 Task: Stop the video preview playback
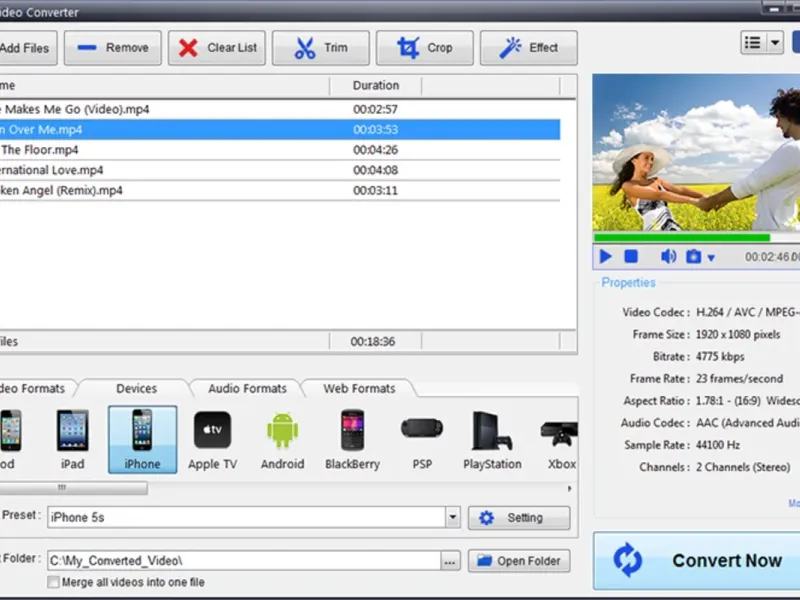coord(632,257)
